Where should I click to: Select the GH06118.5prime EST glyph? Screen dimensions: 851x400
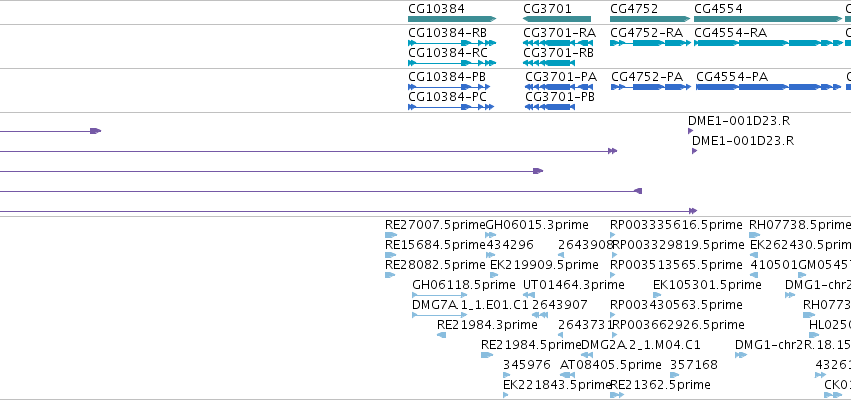click(440, 295)
